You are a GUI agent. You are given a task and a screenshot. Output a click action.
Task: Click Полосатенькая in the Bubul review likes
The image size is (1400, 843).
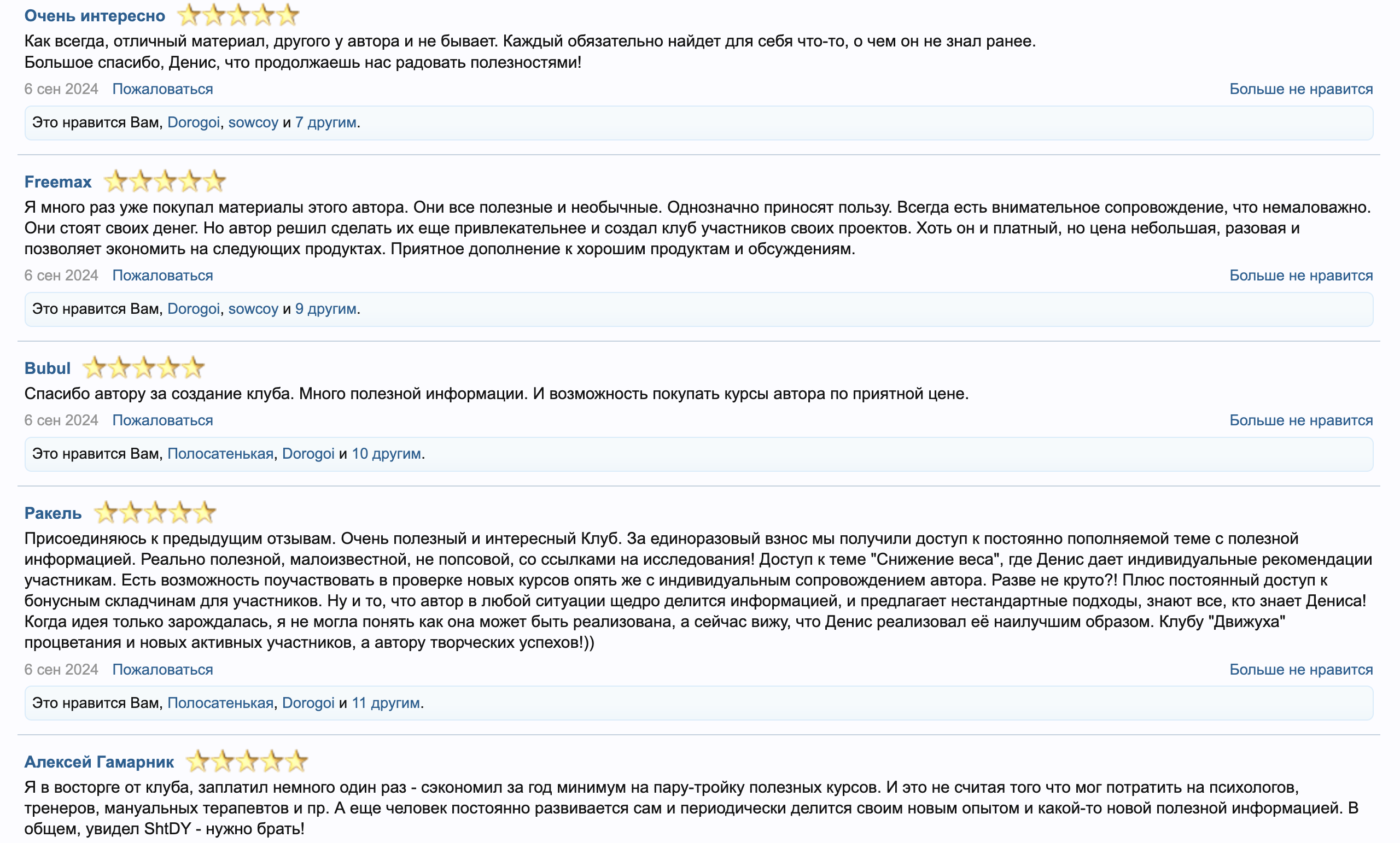220,454
